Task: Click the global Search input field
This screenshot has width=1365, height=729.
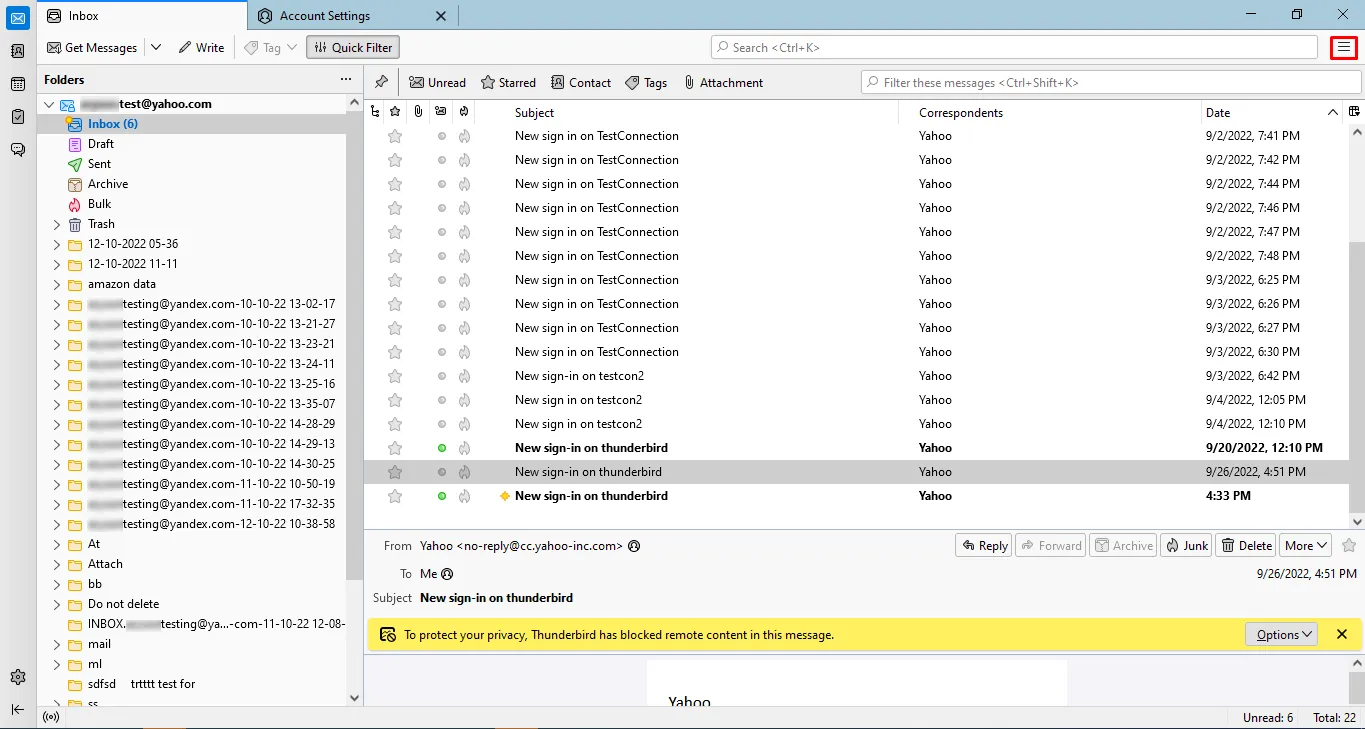Action: pyautogui.click(x=1014, y=47)
